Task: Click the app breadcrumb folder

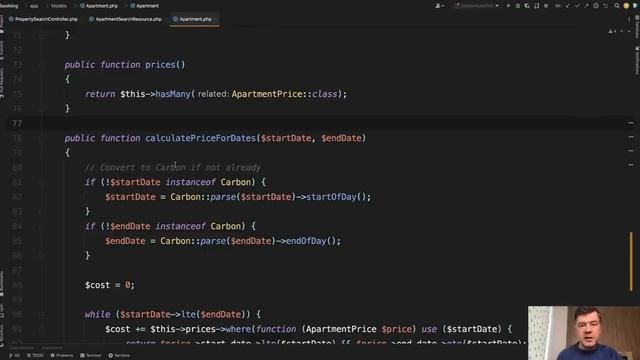Action: [34, 6]
